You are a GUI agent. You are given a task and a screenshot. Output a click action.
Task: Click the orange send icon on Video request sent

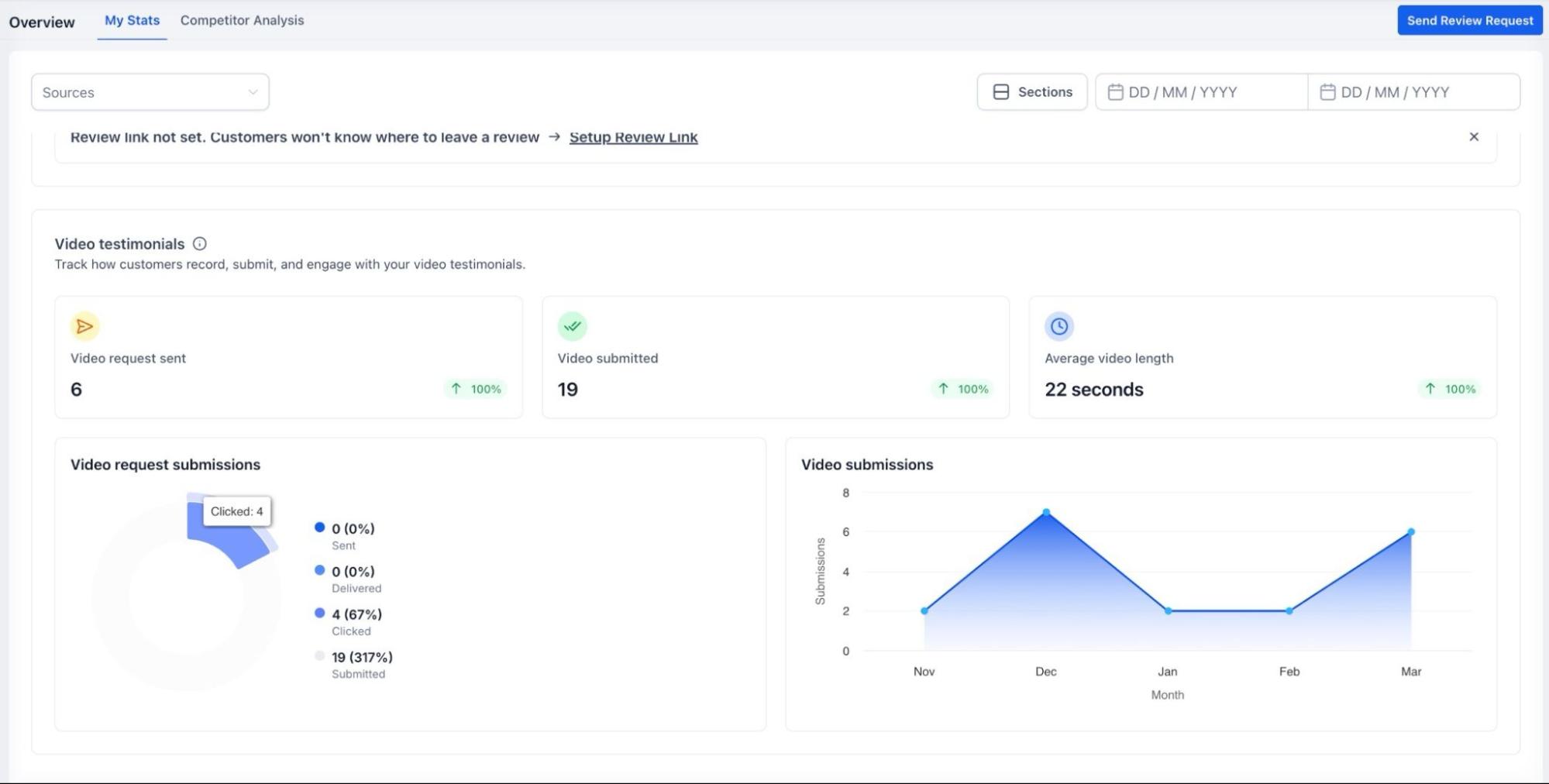(85, 326)
